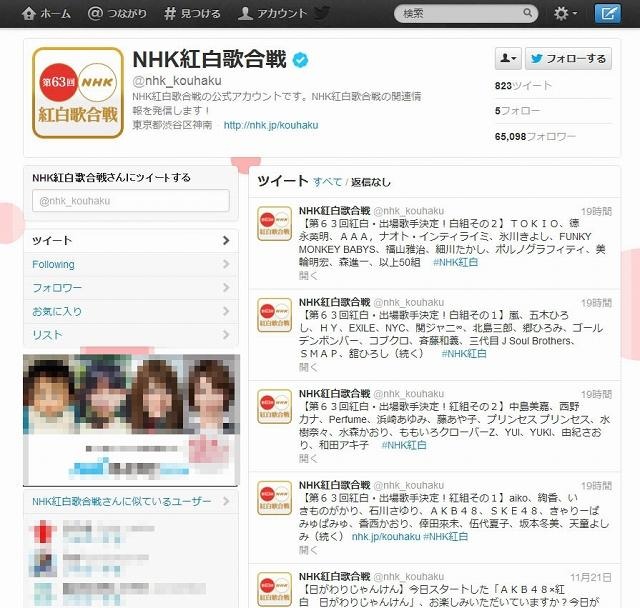Image resolution: width=640 pixels, height=608 pixels.
Task: Open the 823 tweets (ツイート) count
Action: pyautogui.click(x=523, y=86)
